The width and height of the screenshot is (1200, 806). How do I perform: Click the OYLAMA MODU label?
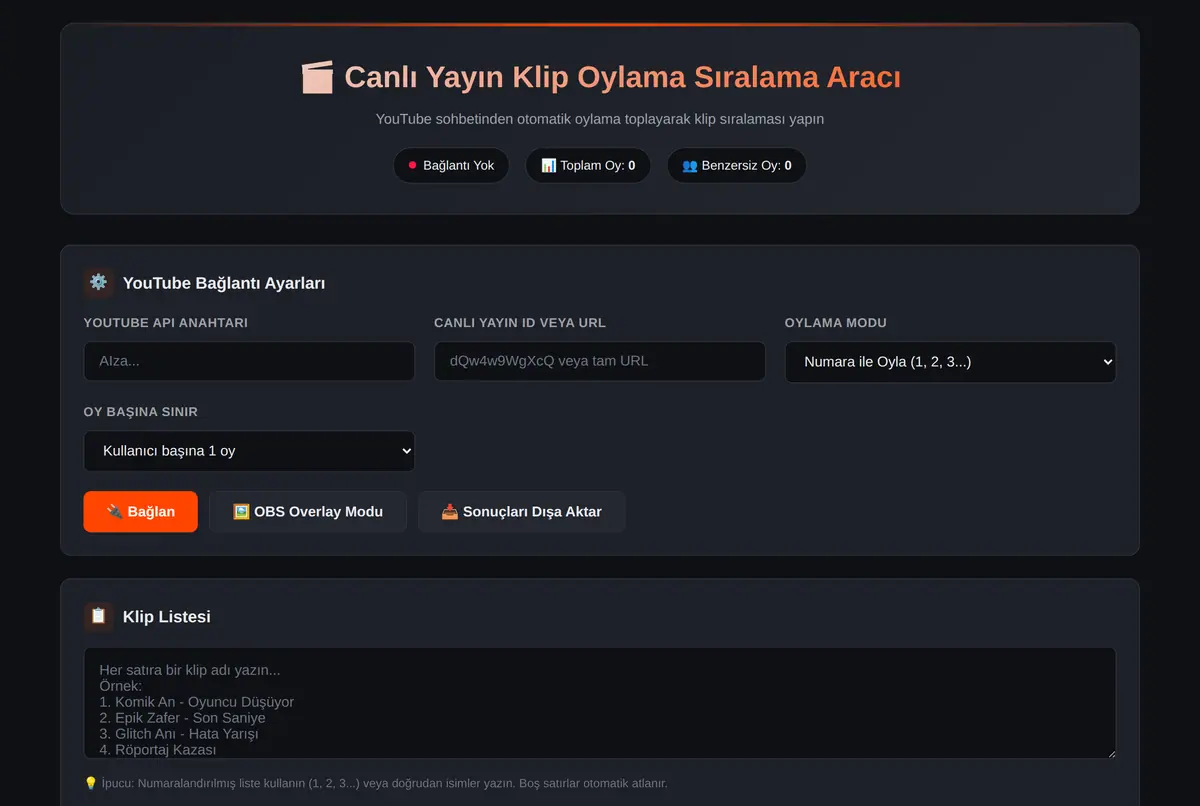coord(836,323)
